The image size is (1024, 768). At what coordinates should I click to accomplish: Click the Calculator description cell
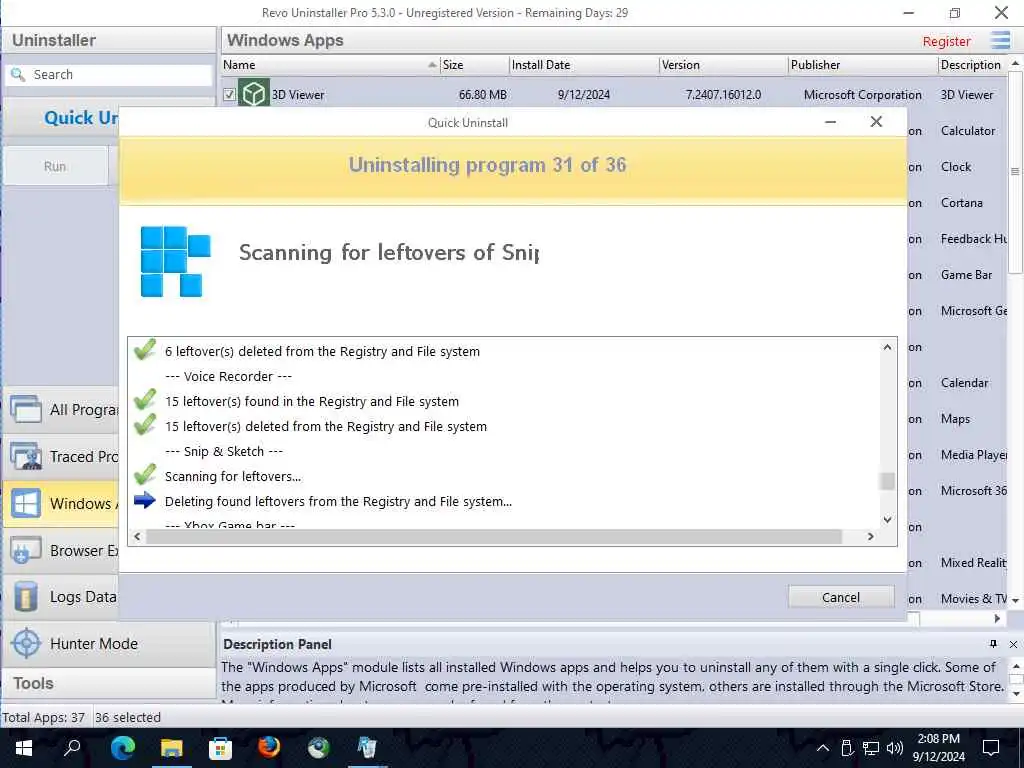pyautogui.click(x=968, y=131)
